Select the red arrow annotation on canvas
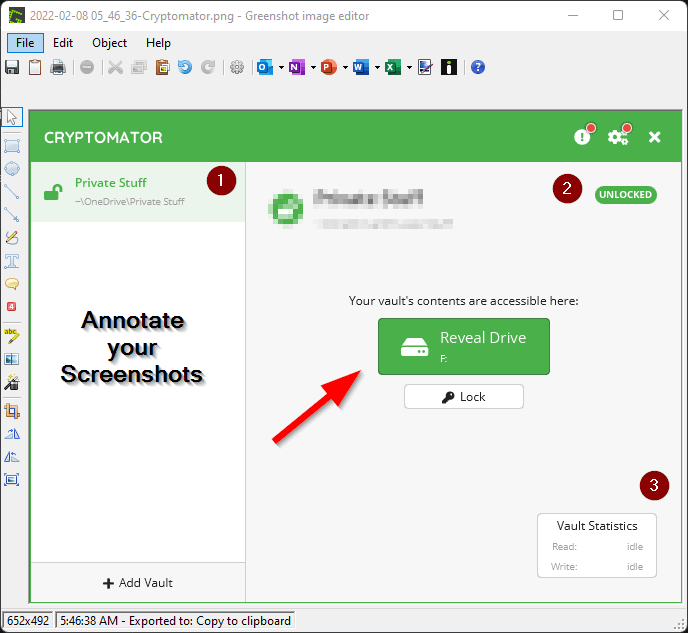This screenshot has height=633, width=688. click(x=314, y=406)
